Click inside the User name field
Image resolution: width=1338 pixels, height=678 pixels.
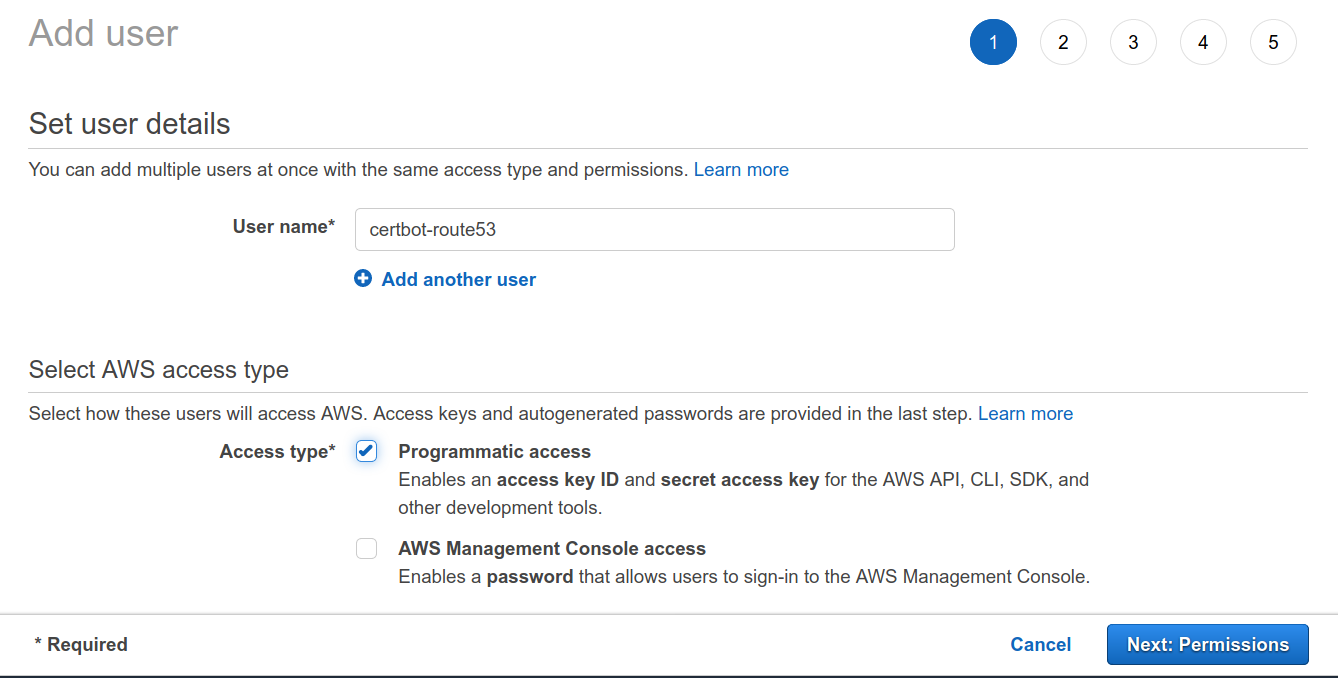[x=654, y=229]
